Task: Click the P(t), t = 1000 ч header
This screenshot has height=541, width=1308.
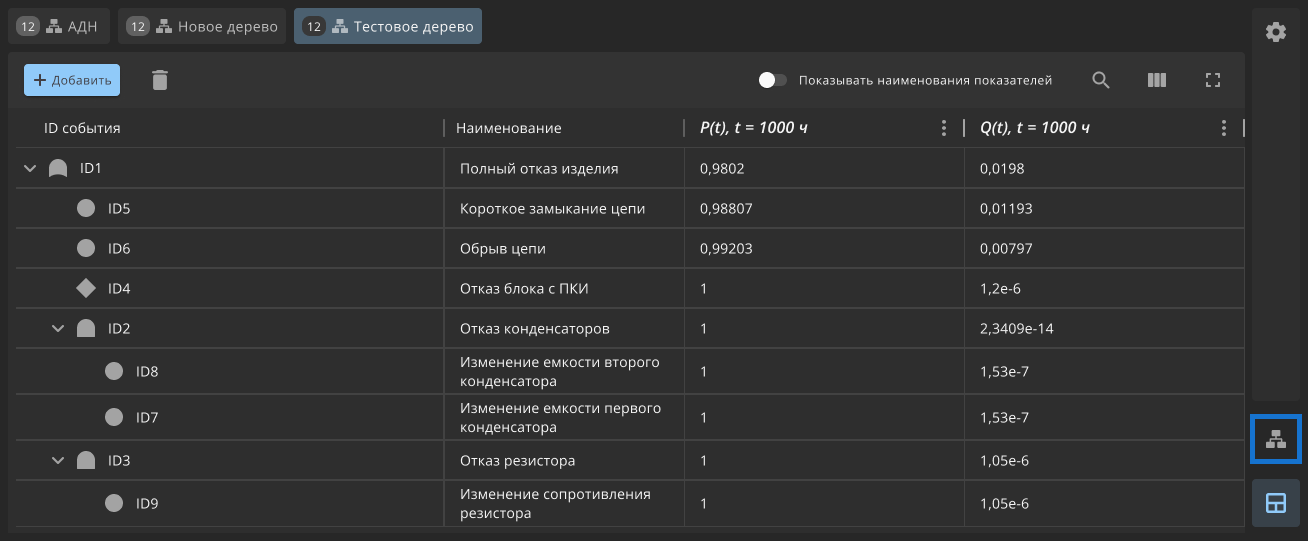Action: [x=755, y=128]
